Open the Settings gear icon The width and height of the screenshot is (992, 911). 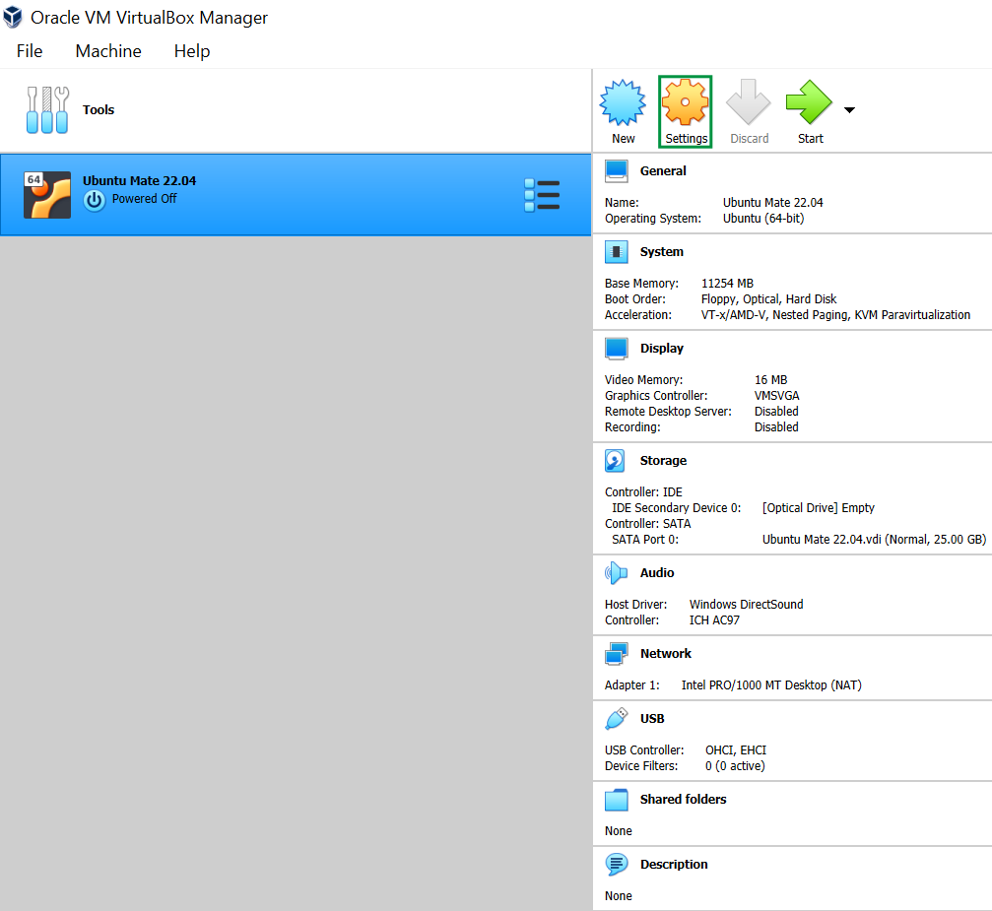pos(685,104)
